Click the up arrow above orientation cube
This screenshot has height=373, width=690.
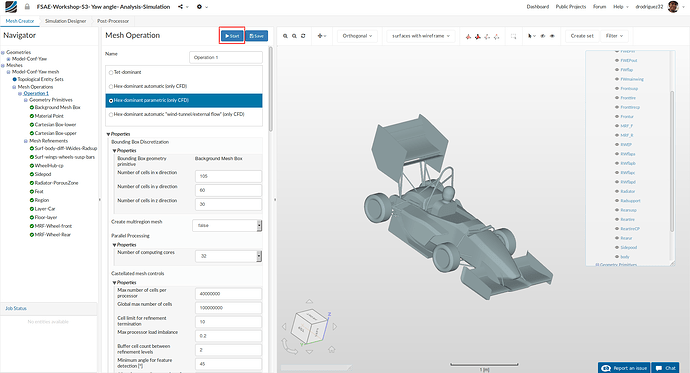click(x=309, y=302)
